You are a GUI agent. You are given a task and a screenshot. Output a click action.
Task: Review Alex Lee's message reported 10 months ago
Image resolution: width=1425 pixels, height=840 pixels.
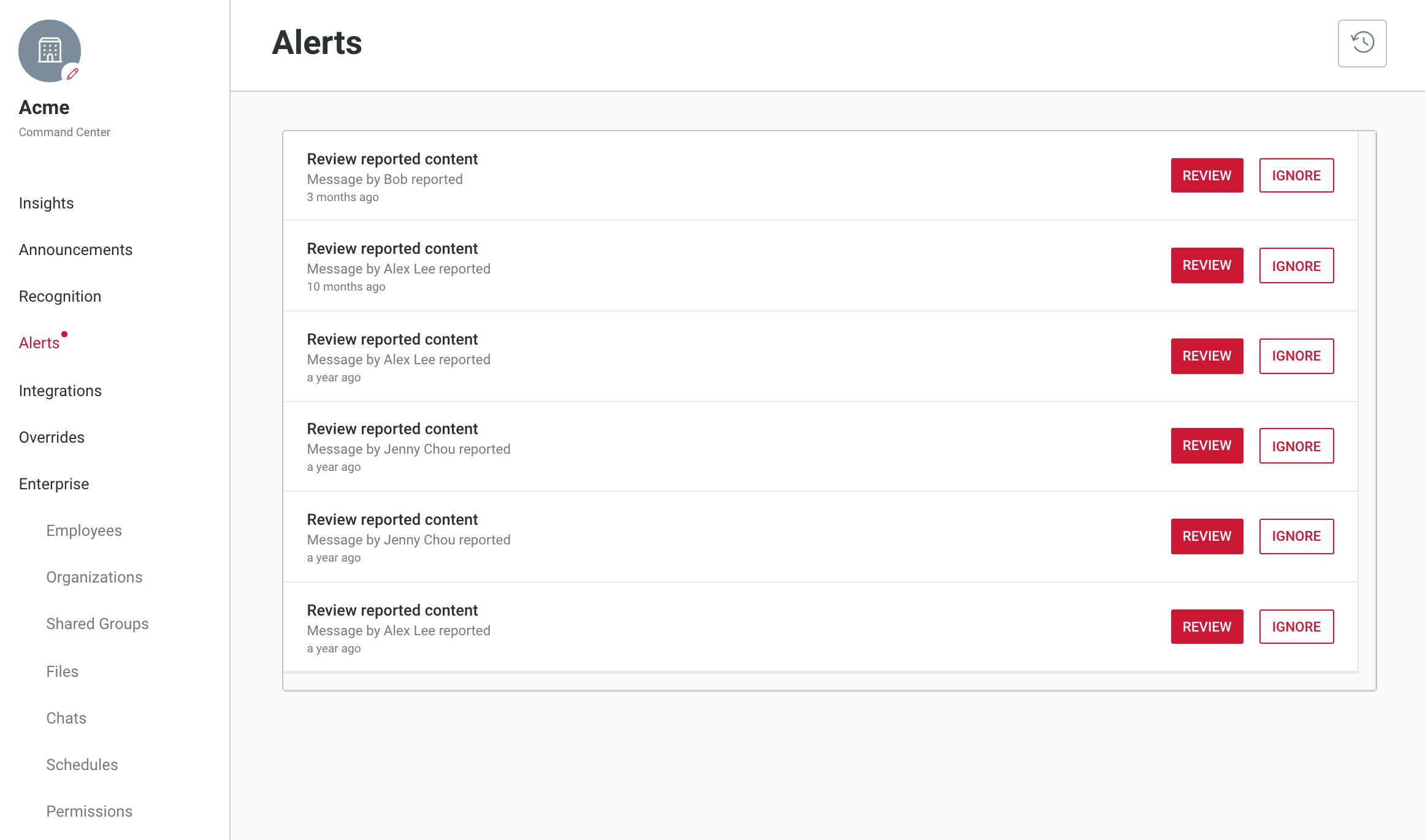(1207, 265)
